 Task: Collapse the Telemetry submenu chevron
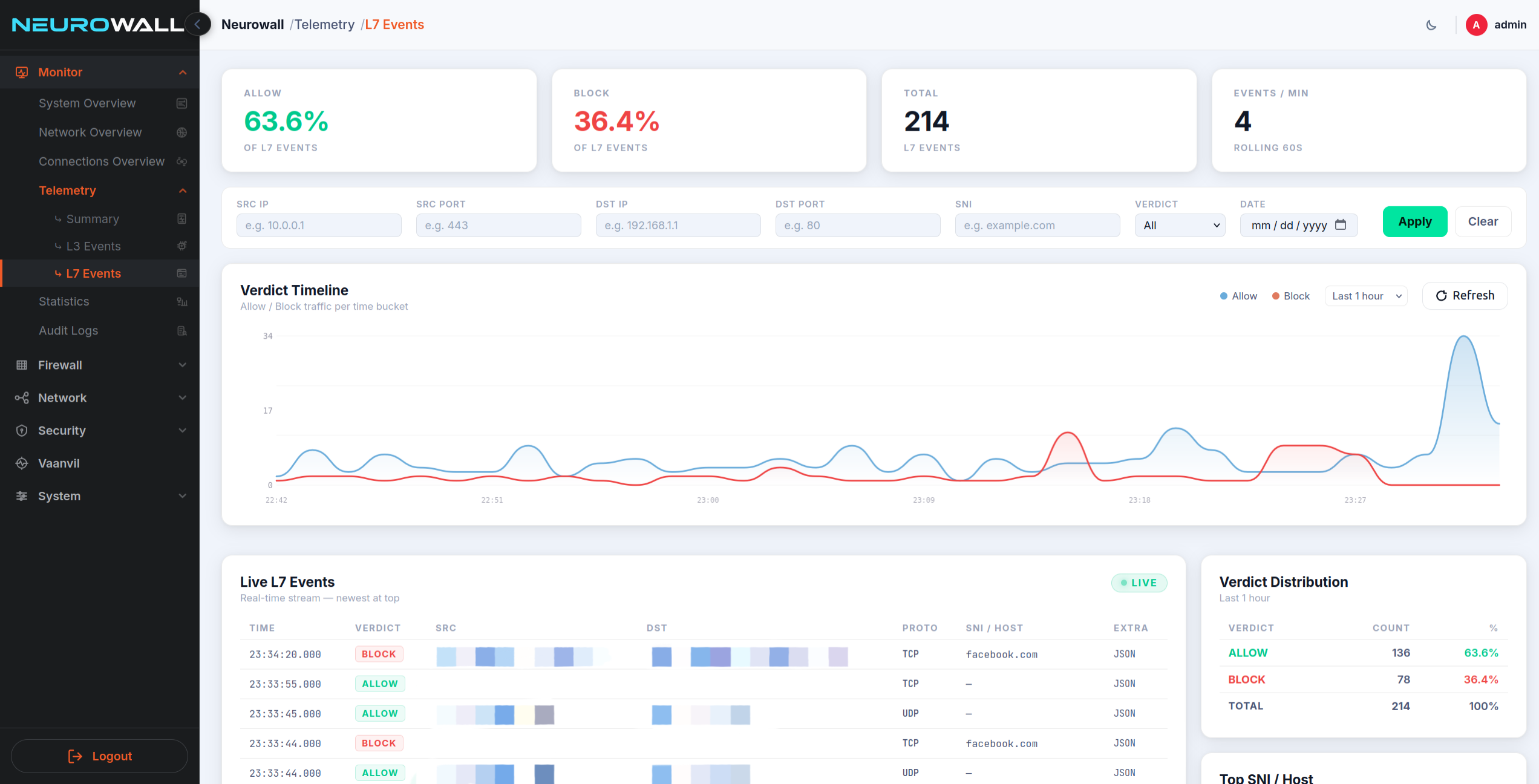tap(183, 191)
